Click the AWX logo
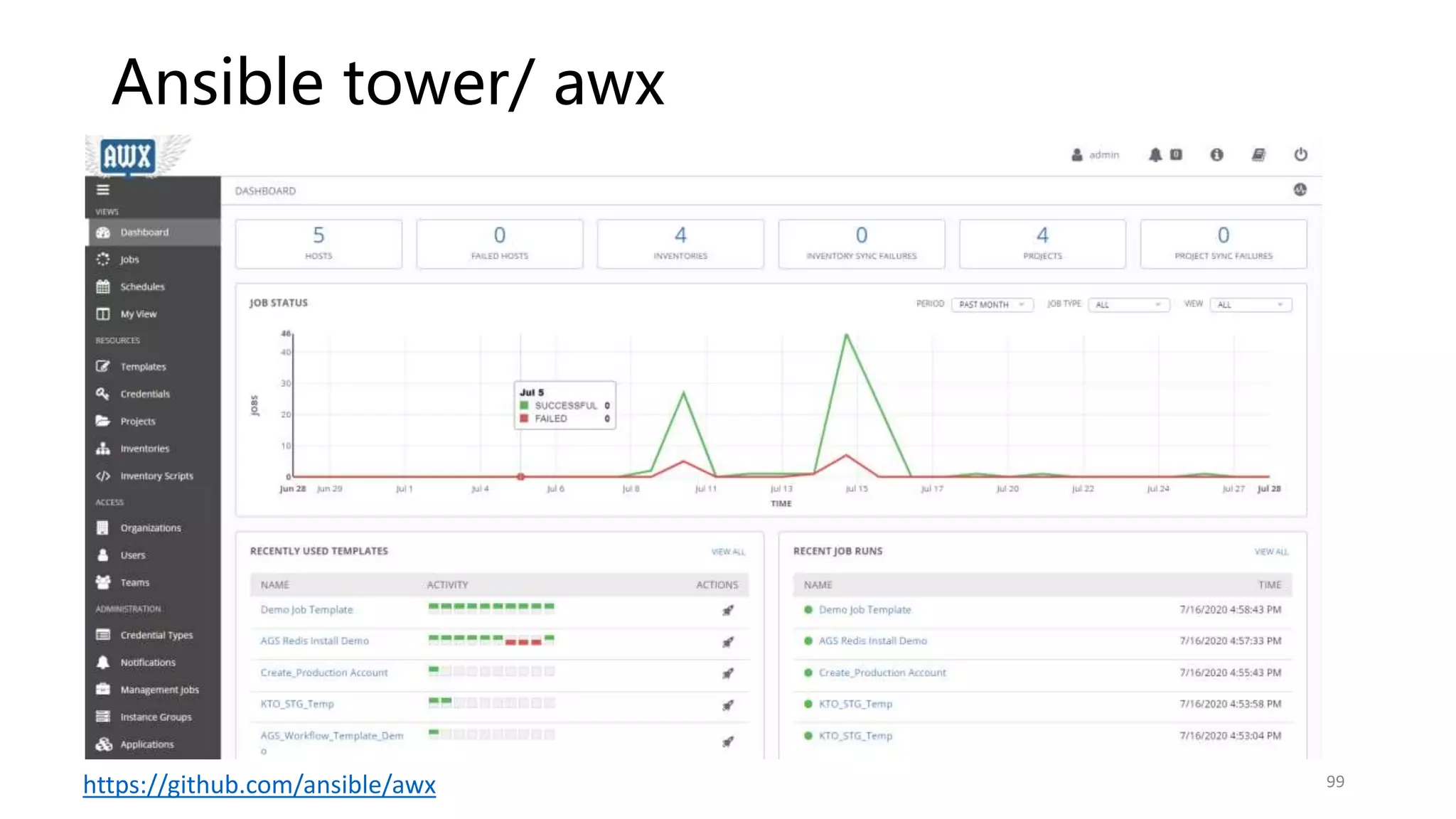 coord(128,156)
